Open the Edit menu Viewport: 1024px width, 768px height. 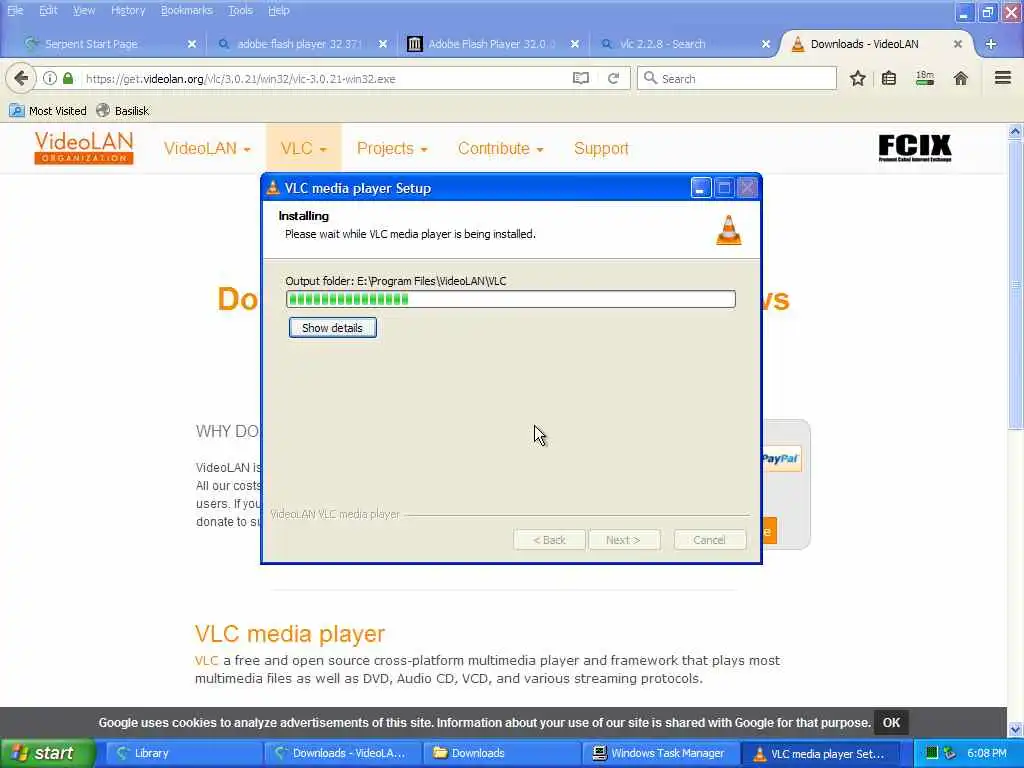pos(48,10)
